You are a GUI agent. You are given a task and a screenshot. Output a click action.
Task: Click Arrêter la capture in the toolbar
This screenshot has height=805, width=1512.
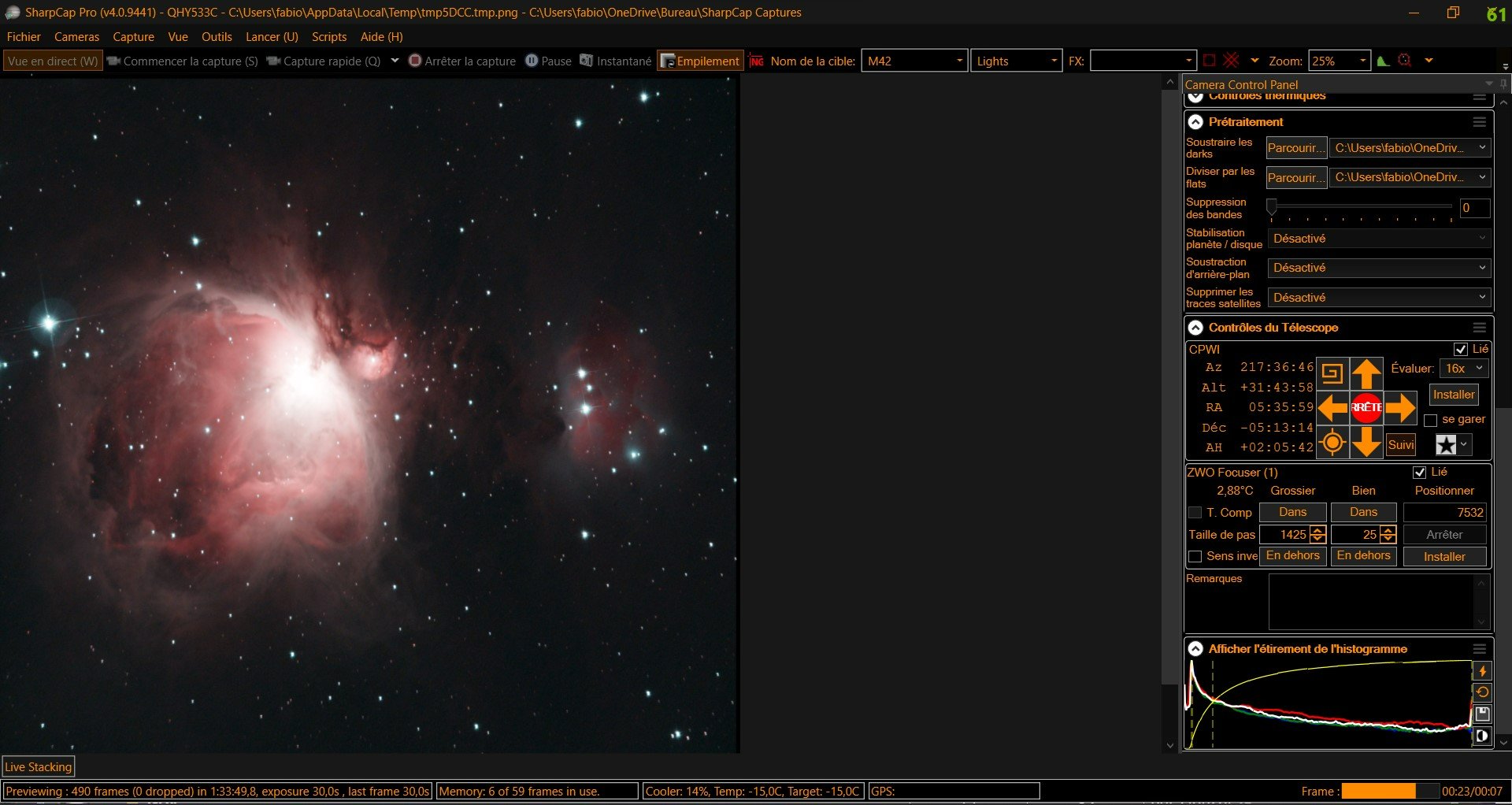(x=462, y=61)
